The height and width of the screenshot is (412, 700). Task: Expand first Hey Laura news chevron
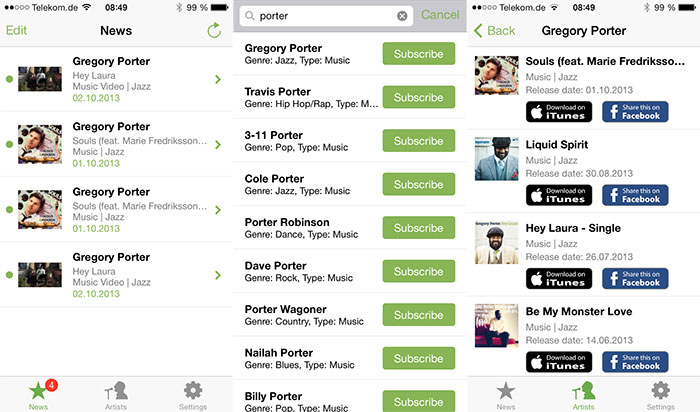click(x=218, y=79)
